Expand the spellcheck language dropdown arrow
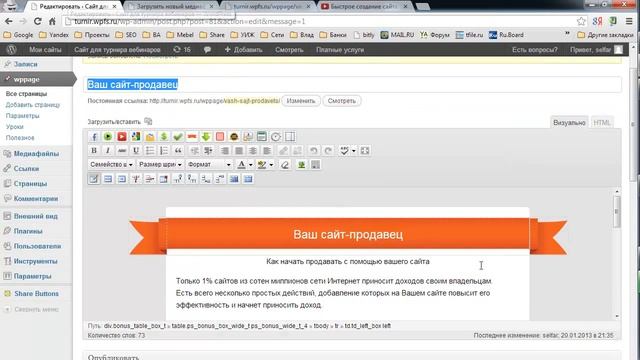Screen dimensions: 640x360 353,151
